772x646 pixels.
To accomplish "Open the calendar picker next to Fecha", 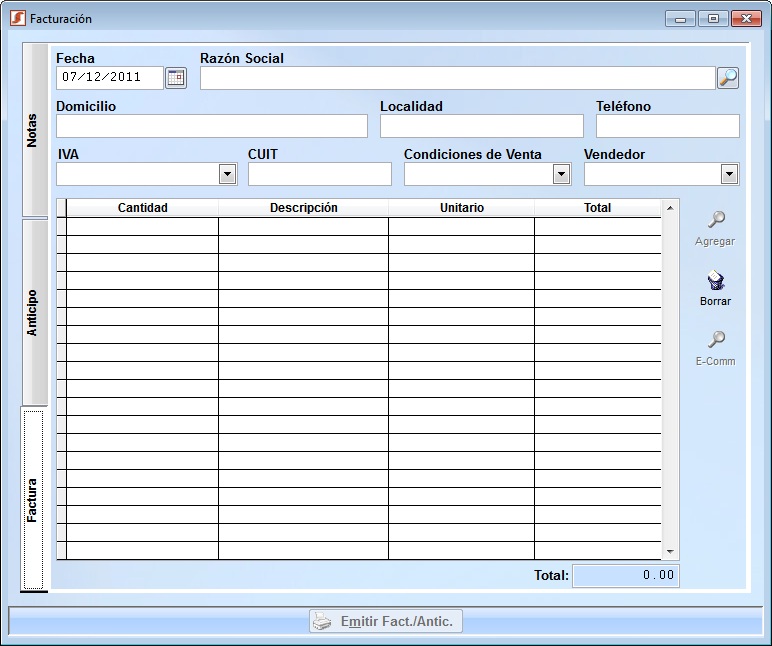I will click(176, 78).
